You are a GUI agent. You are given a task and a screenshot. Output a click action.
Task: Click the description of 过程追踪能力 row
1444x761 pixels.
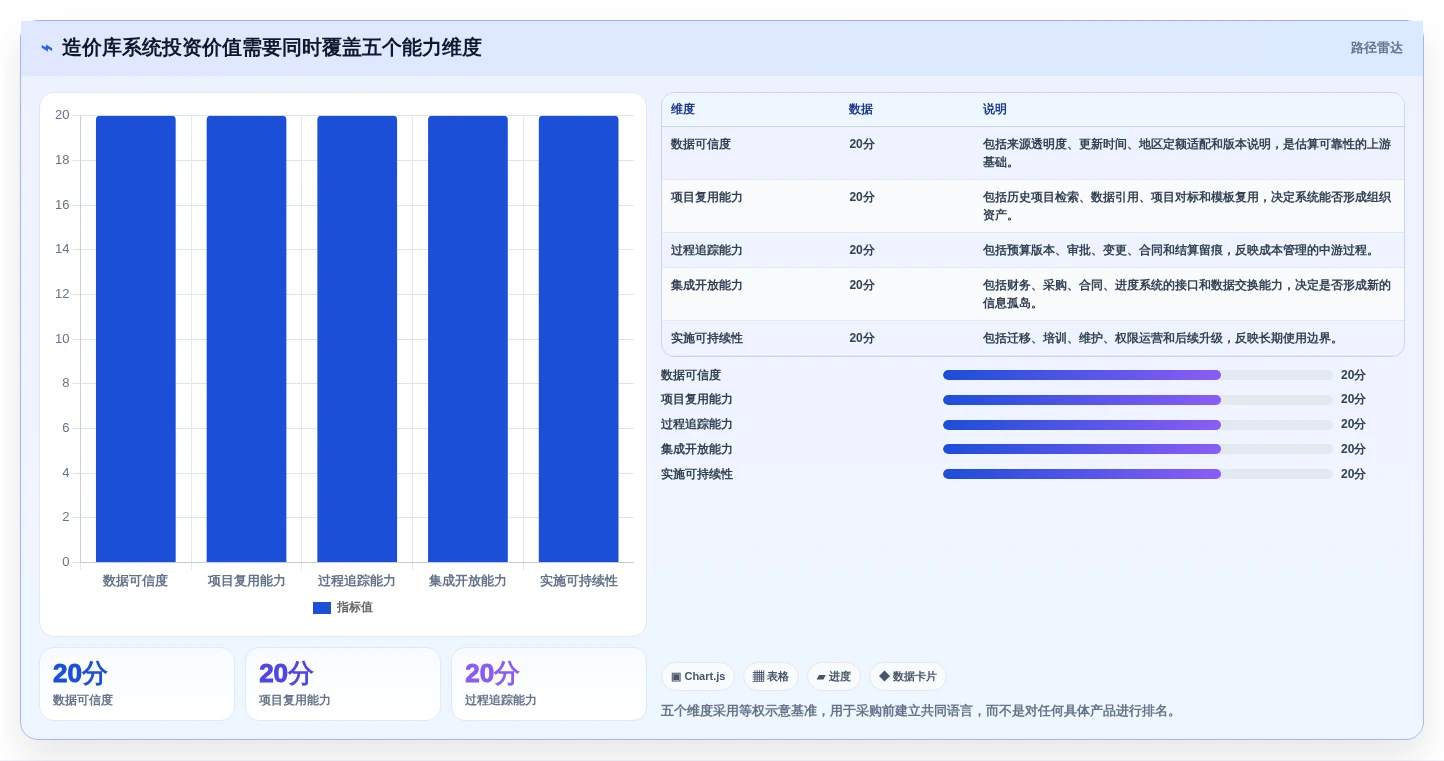[x=1180, y=251]
